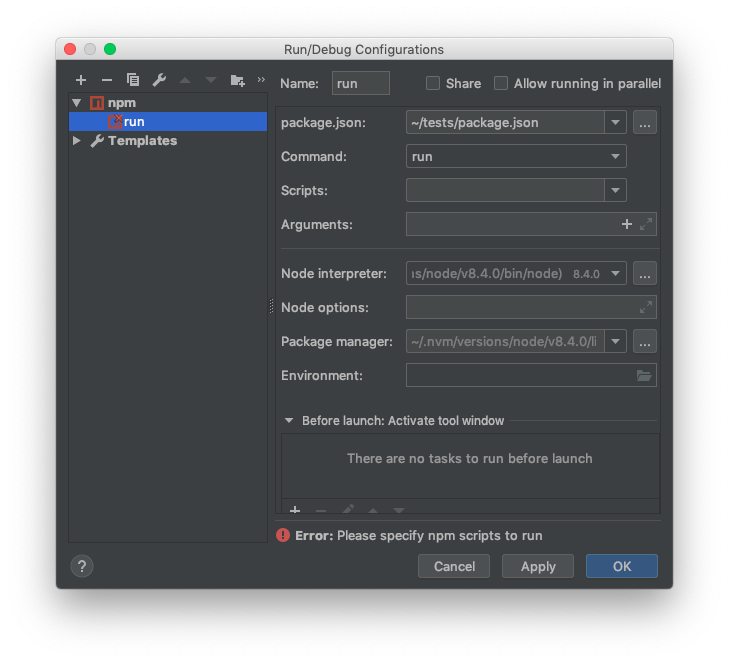The height and width of the screenshot is (663, 729).
Task: Expand the Arguments field editor
Action: click(x=646, y=224)
